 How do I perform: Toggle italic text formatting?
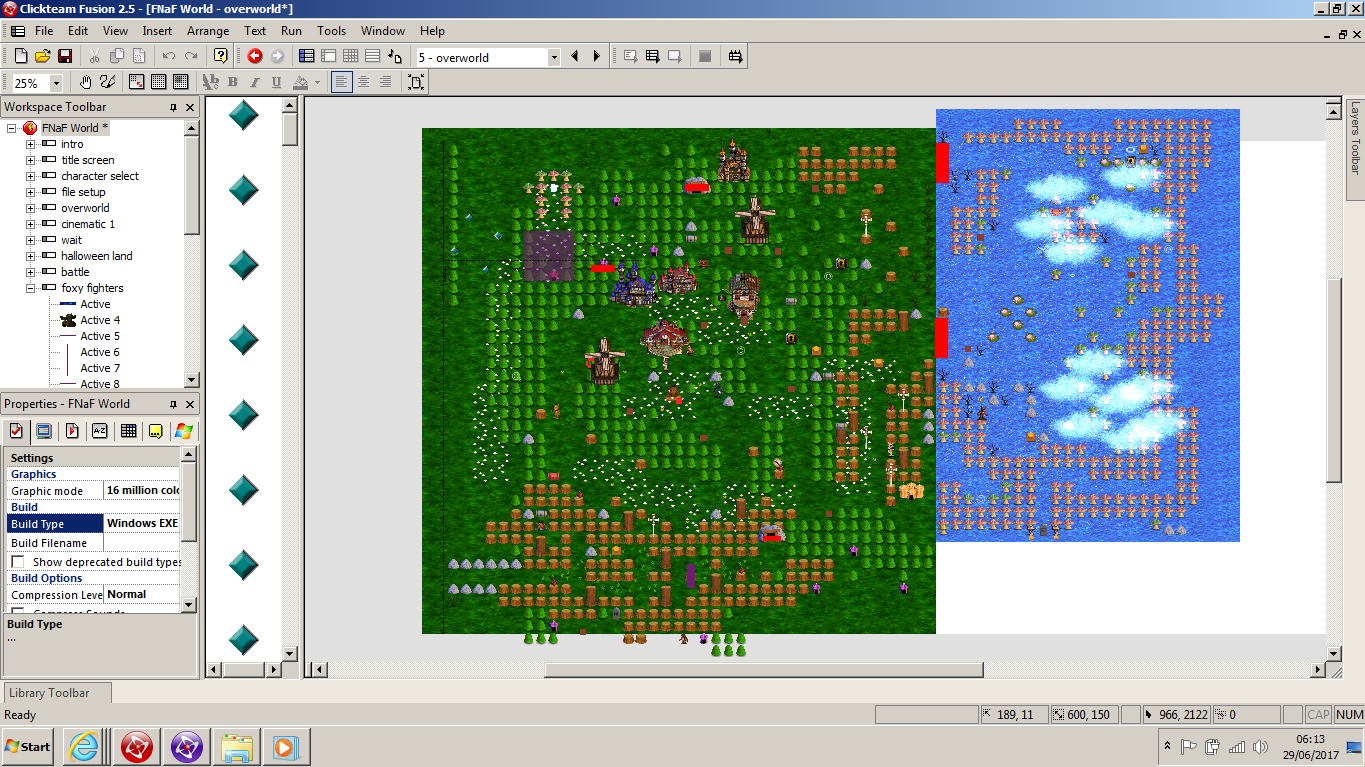(255, 82)
